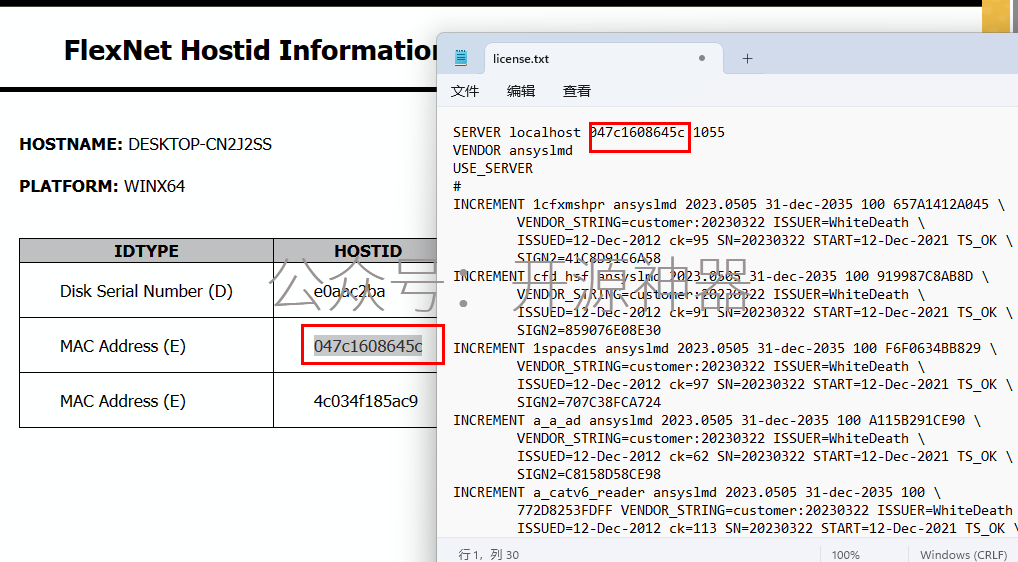Click the e0aac2ba host ID cell
This screenshot has height=562, width=1018.
[x=356, y=291]
